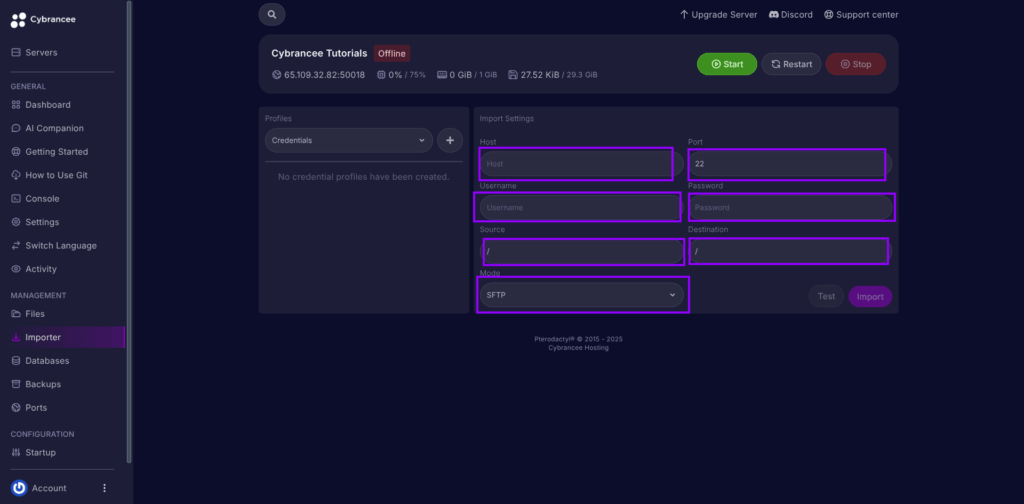
Task: Click the disk usage save icon
Action: tap(513, 74)
